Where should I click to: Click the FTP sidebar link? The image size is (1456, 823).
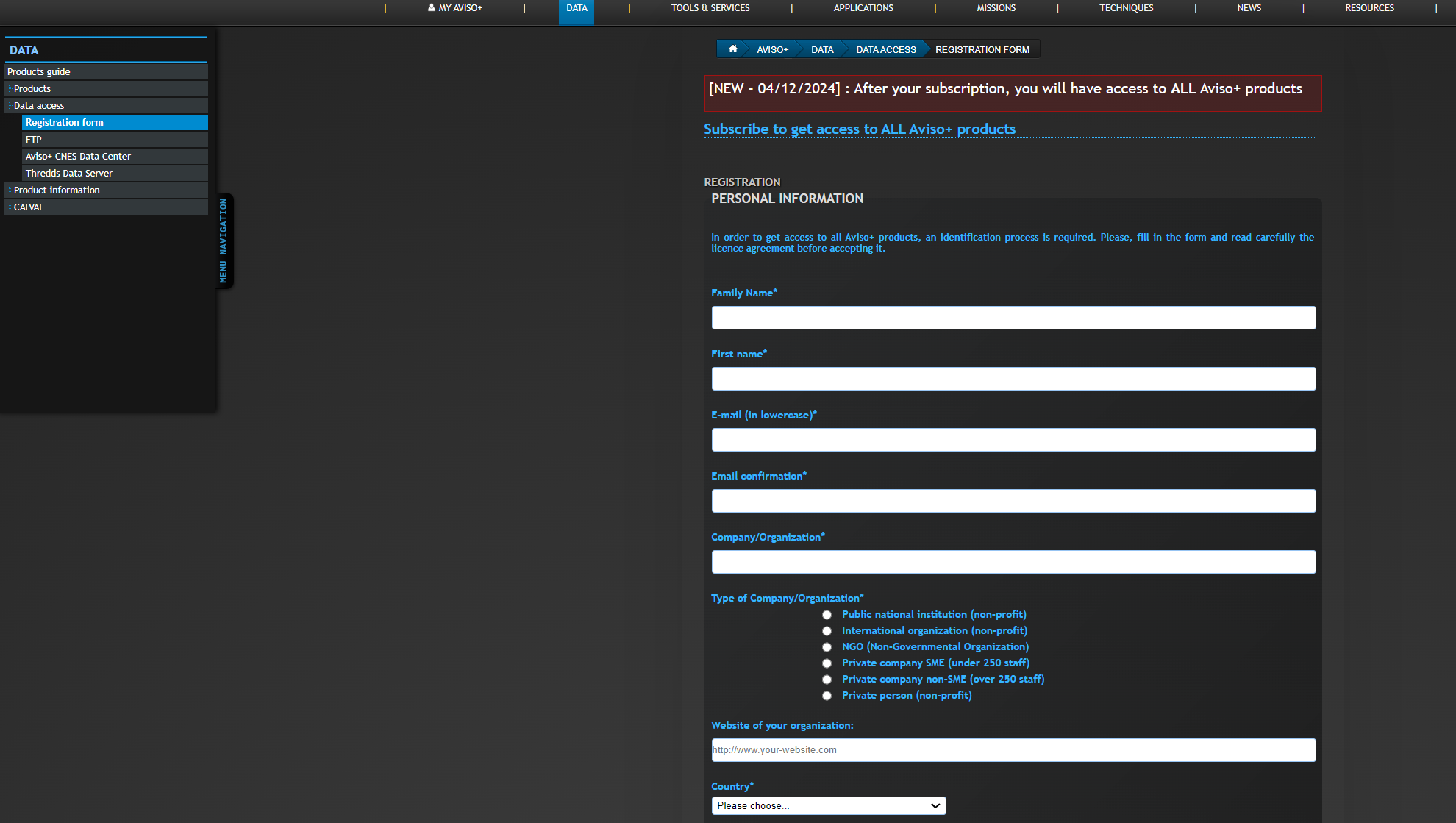[34, 140]
